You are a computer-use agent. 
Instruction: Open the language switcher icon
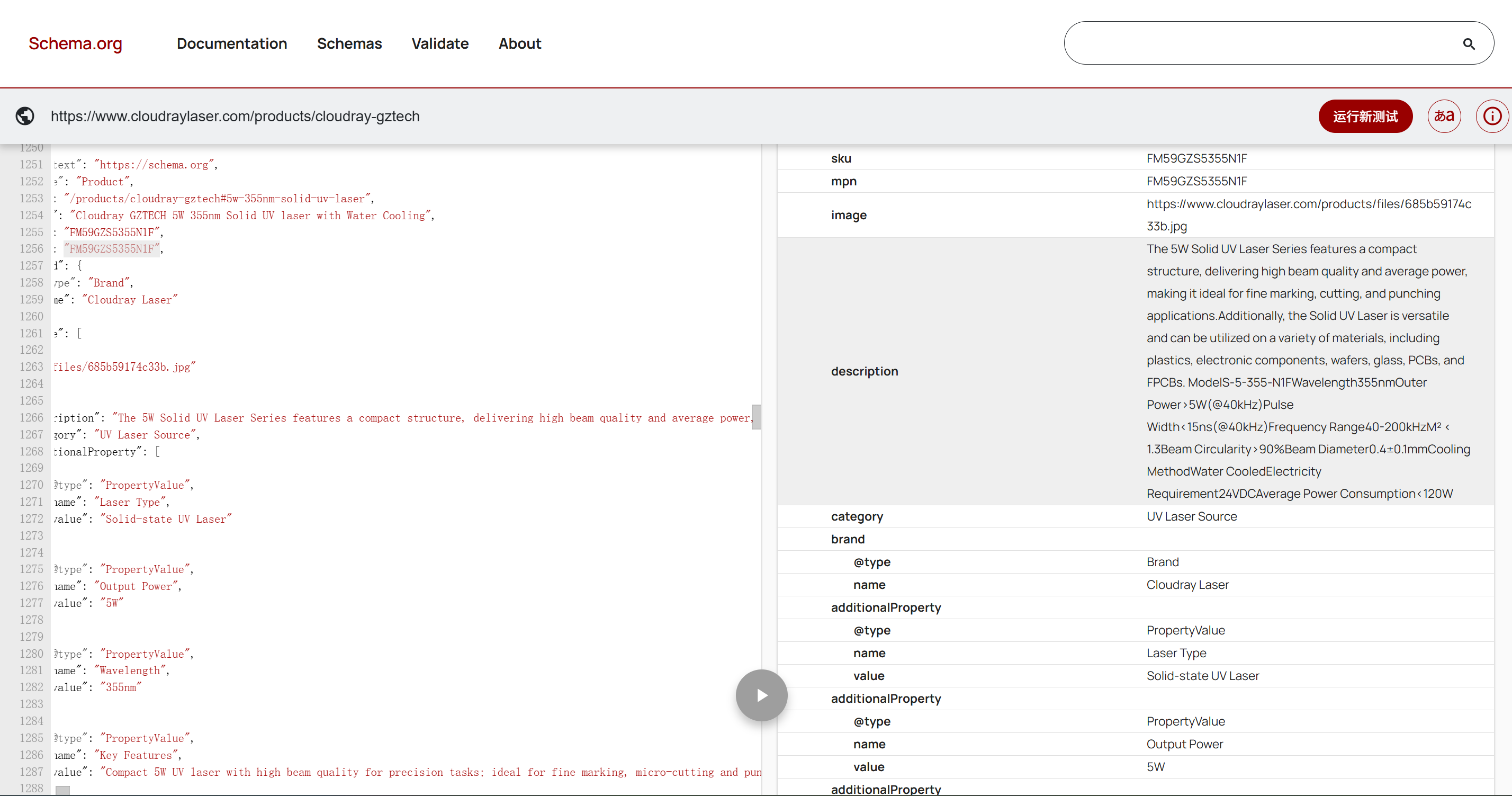[x=1444, y=116]
